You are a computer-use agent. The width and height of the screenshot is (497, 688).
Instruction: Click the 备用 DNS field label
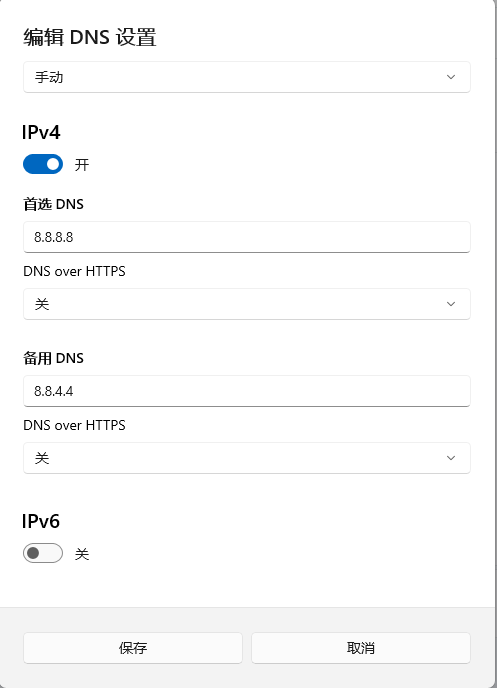[x=54, y=358]
